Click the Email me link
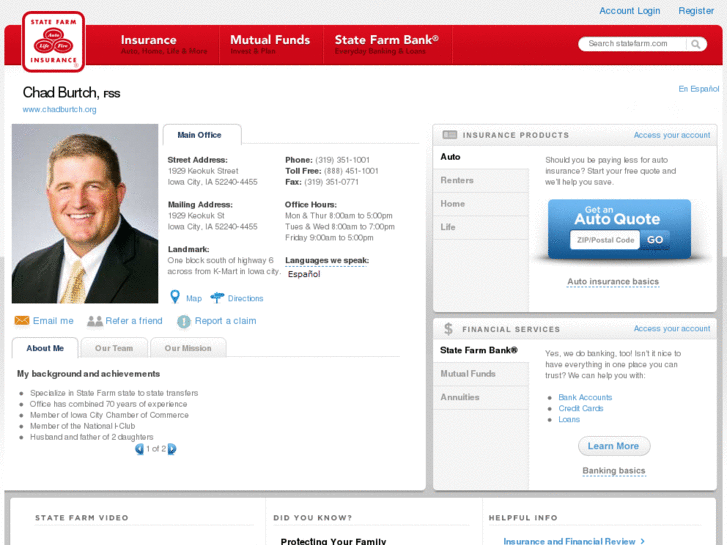Viewport: 727px width, 545px height. click(x=53, y=321)
